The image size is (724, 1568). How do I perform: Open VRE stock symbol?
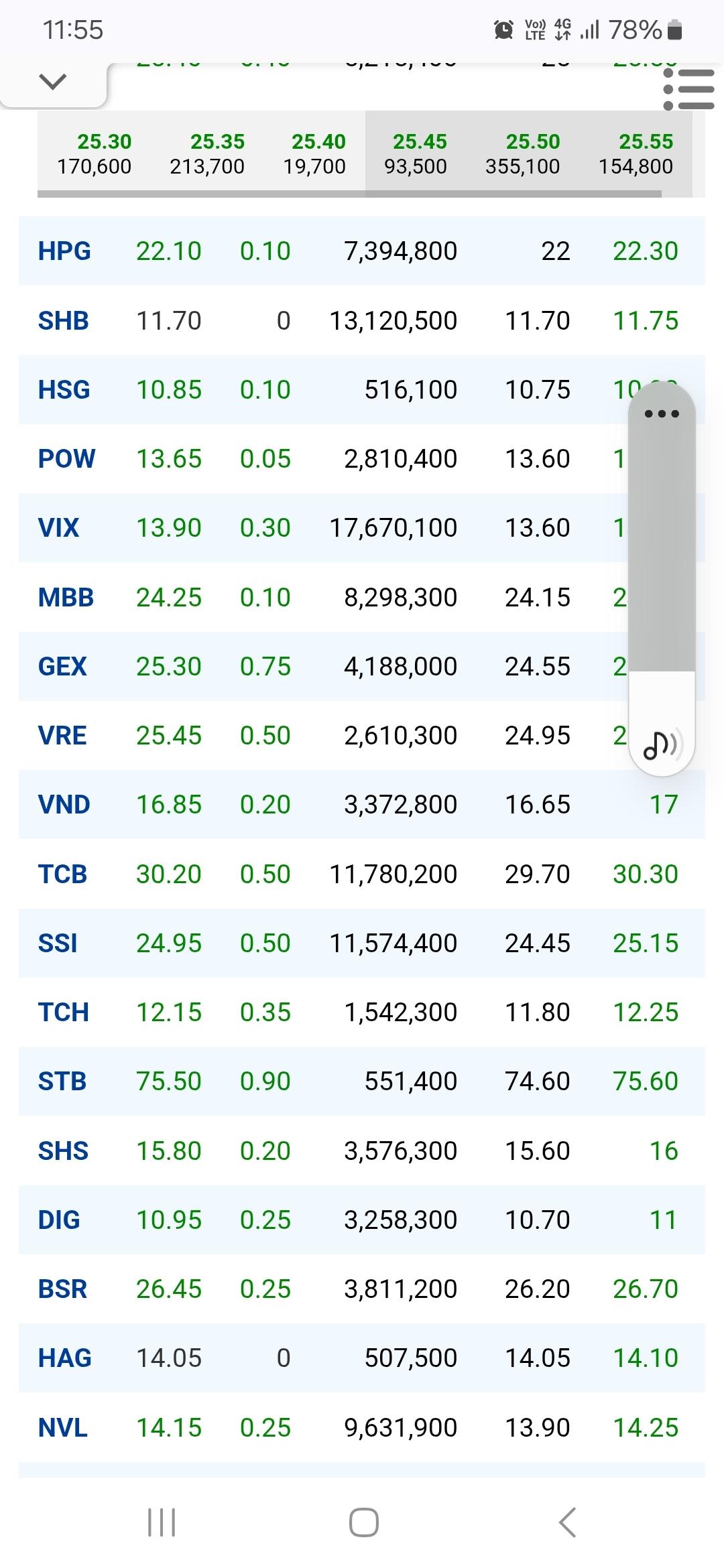(x=62, y=736)
